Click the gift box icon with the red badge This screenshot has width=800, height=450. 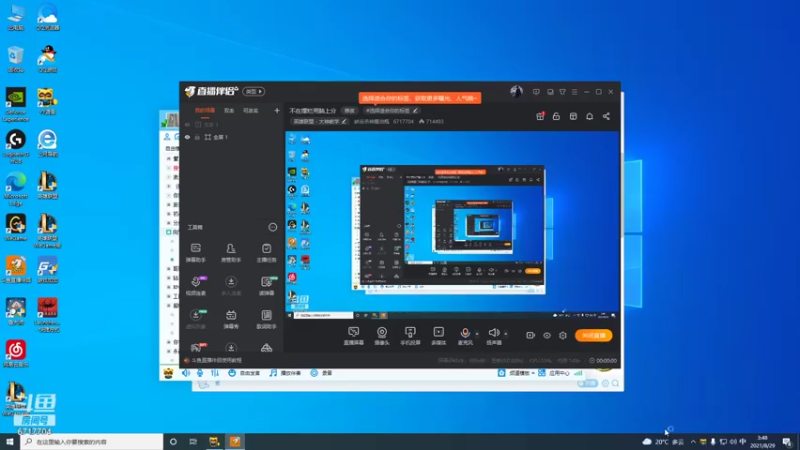[540, 116]
